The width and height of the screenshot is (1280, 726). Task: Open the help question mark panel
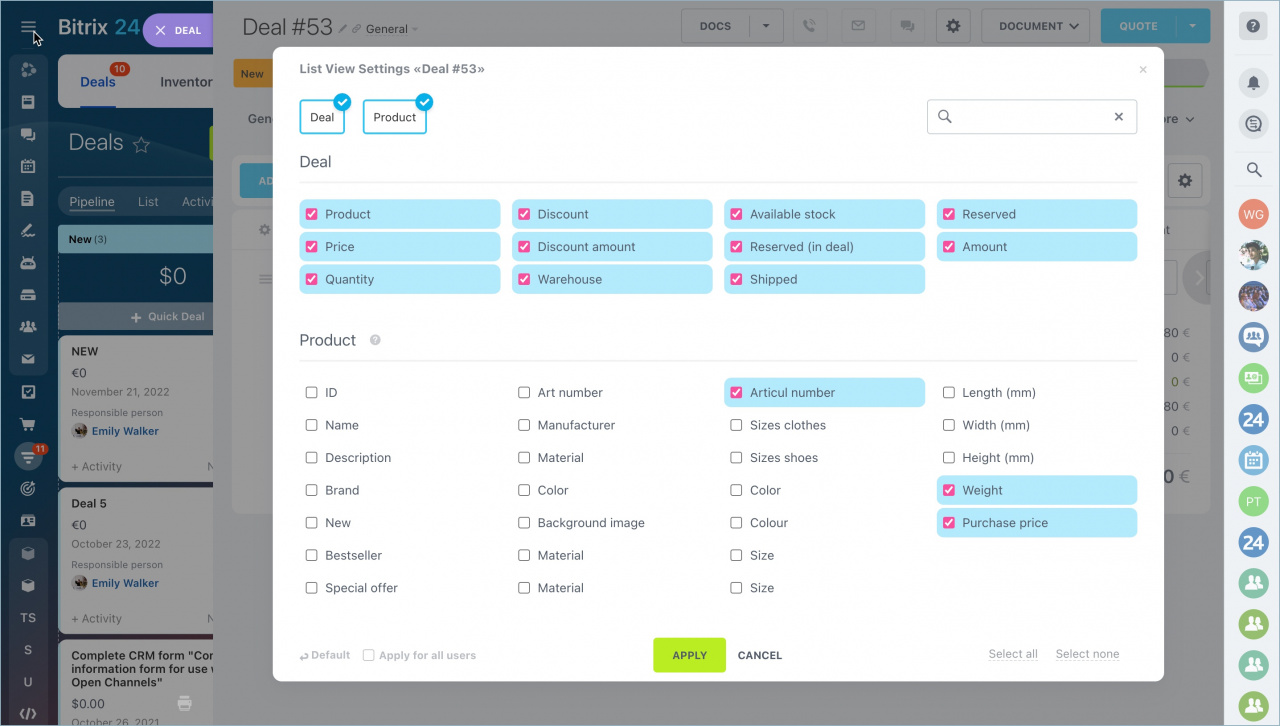pos(1252,25)
